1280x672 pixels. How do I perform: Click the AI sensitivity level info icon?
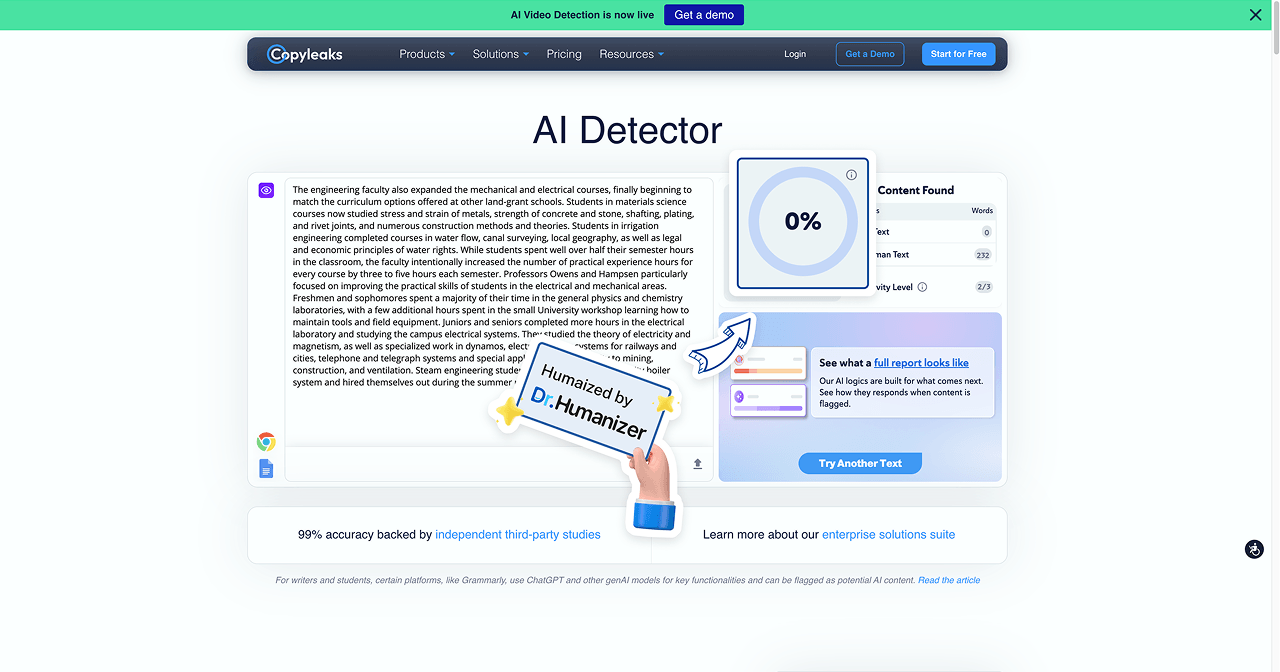(x=922, y=287)
